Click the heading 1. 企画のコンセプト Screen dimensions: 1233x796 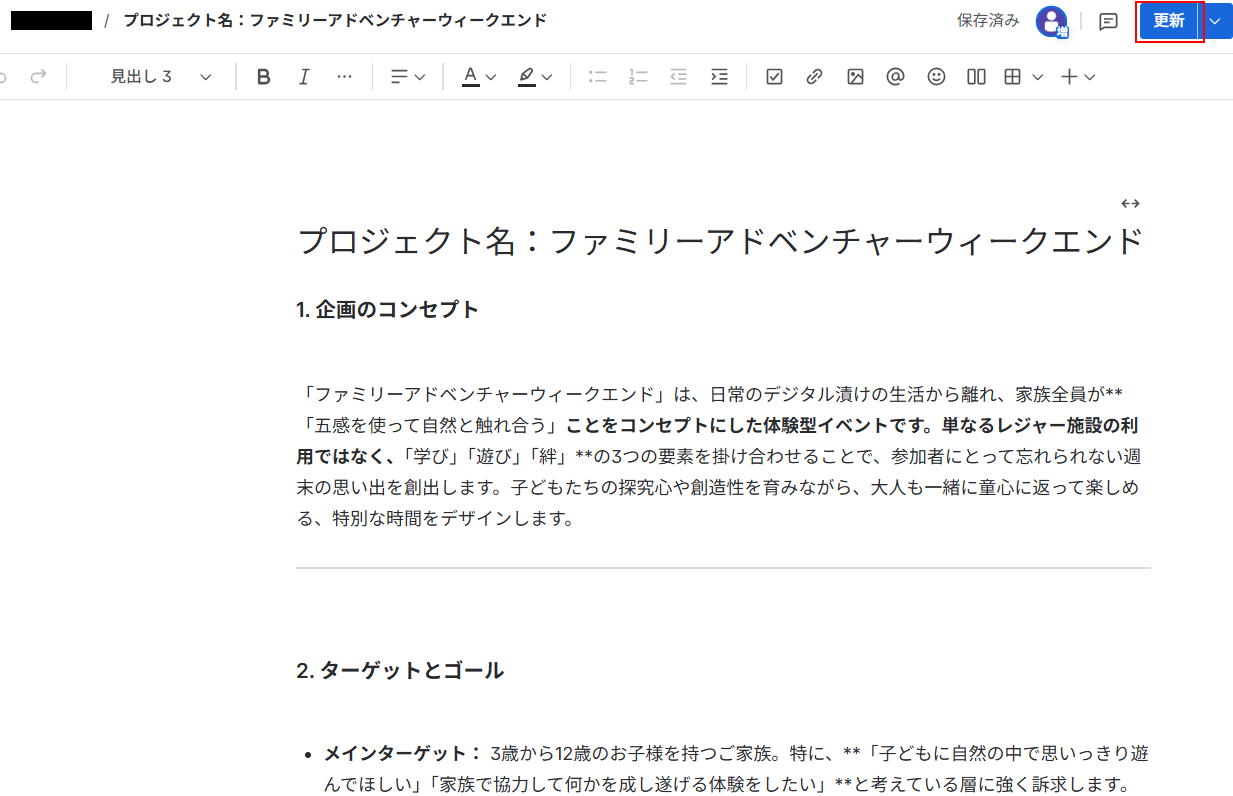(x=388, y=309)
